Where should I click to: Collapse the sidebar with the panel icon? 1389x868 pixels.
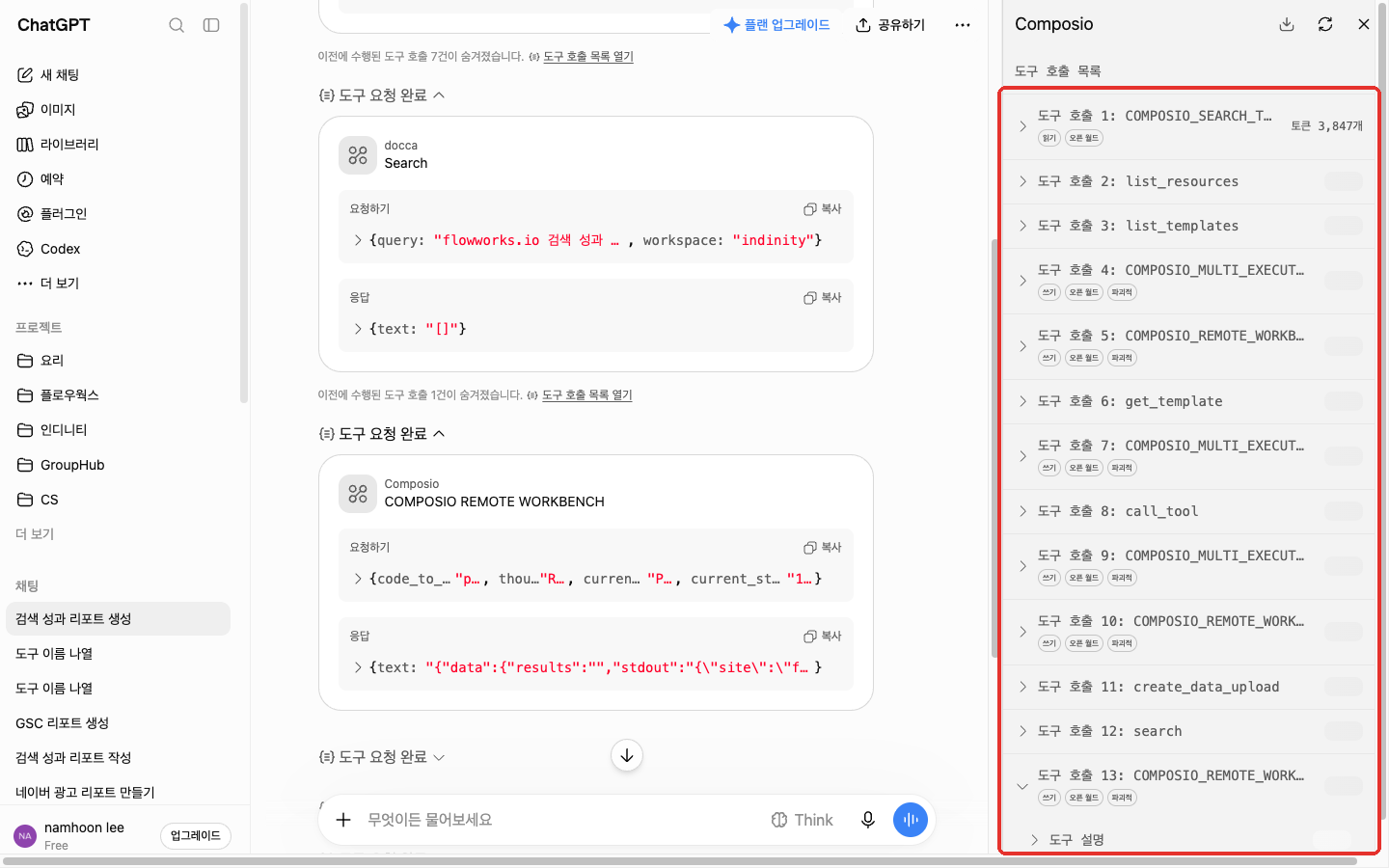click(211, 25)
